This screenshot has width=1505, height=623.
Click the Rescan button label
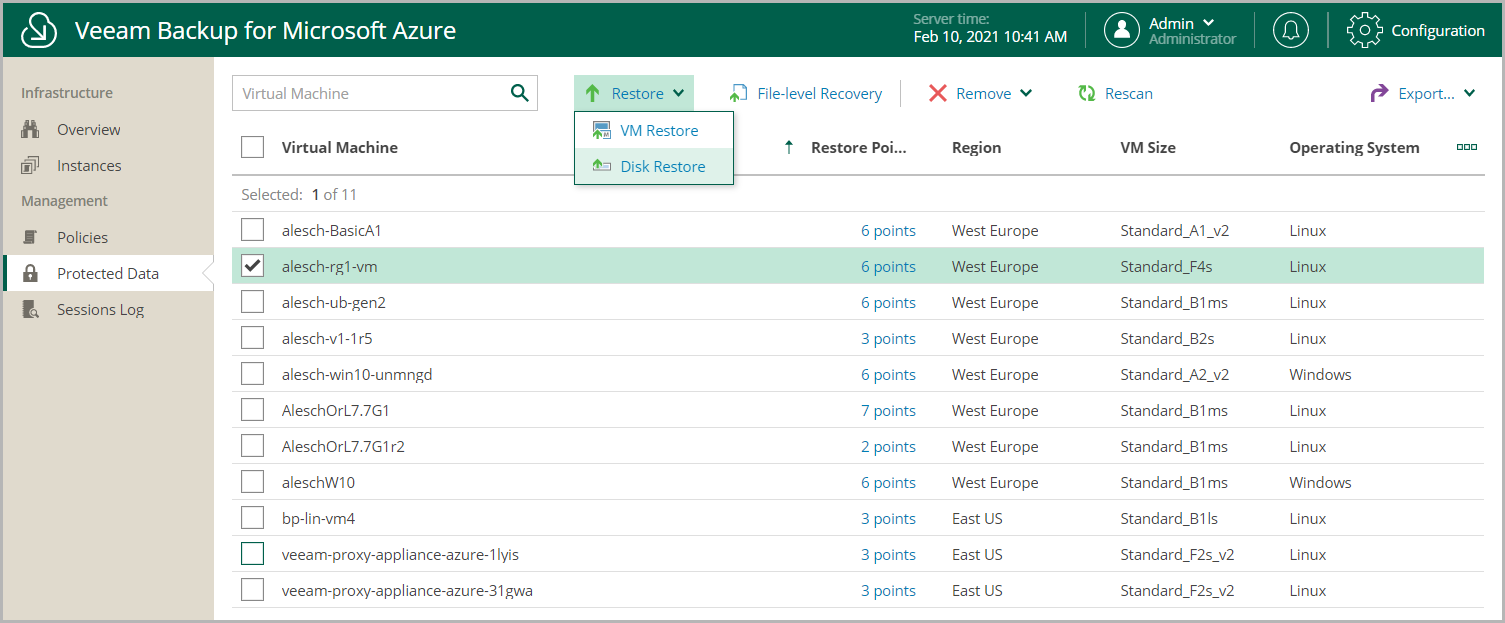point(1129,93)
